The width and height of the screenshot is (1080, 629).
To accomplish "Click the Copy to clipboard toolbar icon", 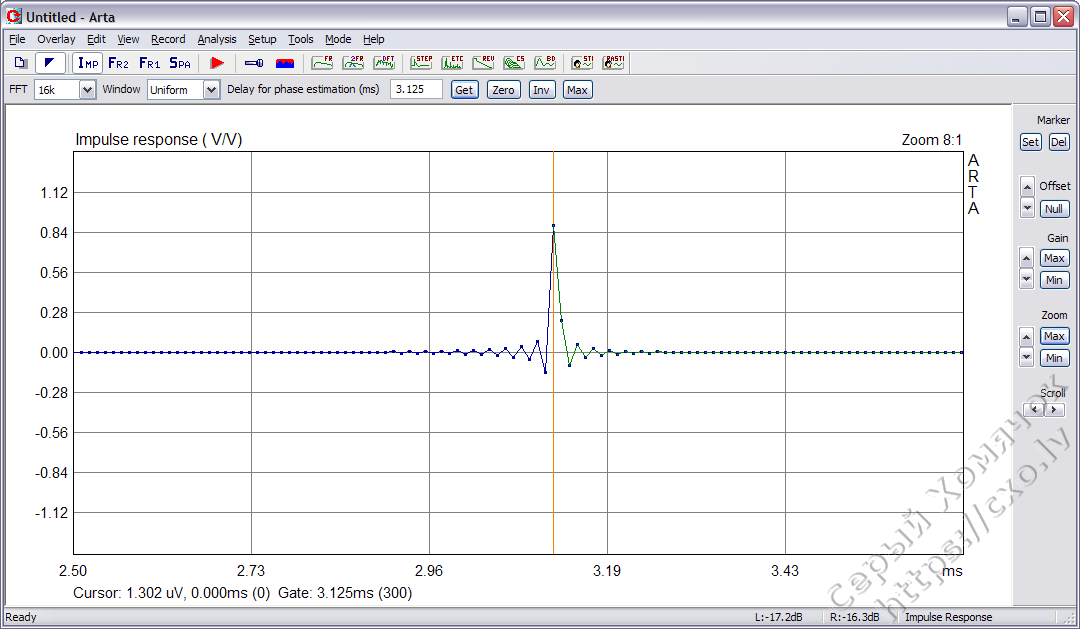I will 20,62.
